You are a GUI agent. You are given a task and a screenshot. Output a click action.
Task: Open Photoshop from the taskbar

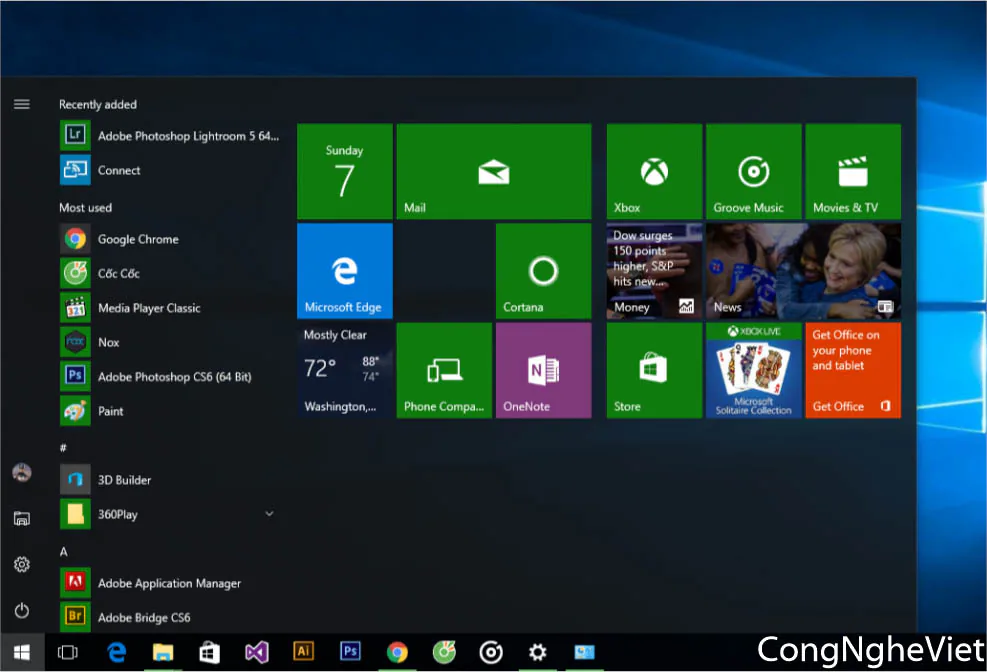coord(350,651)
